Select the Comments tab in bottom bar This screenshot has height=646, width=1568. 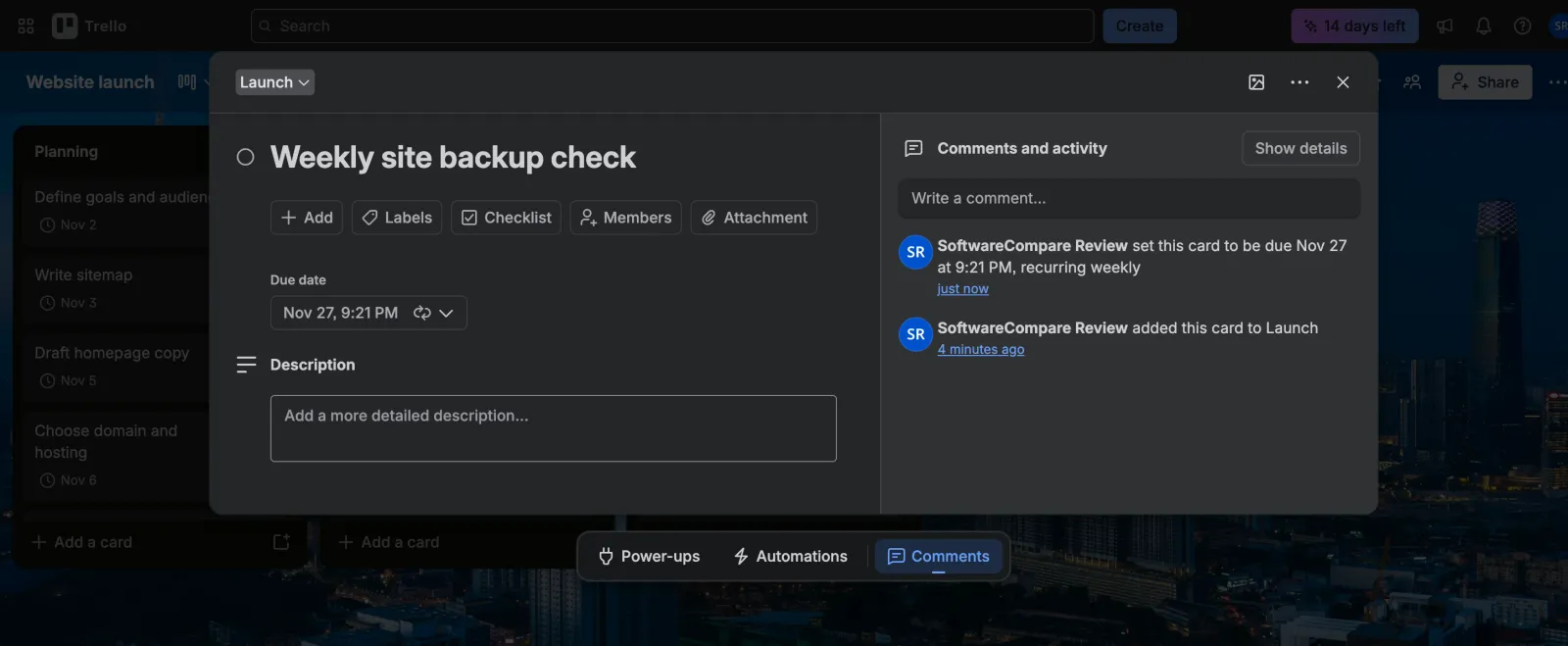click(938, 556)
